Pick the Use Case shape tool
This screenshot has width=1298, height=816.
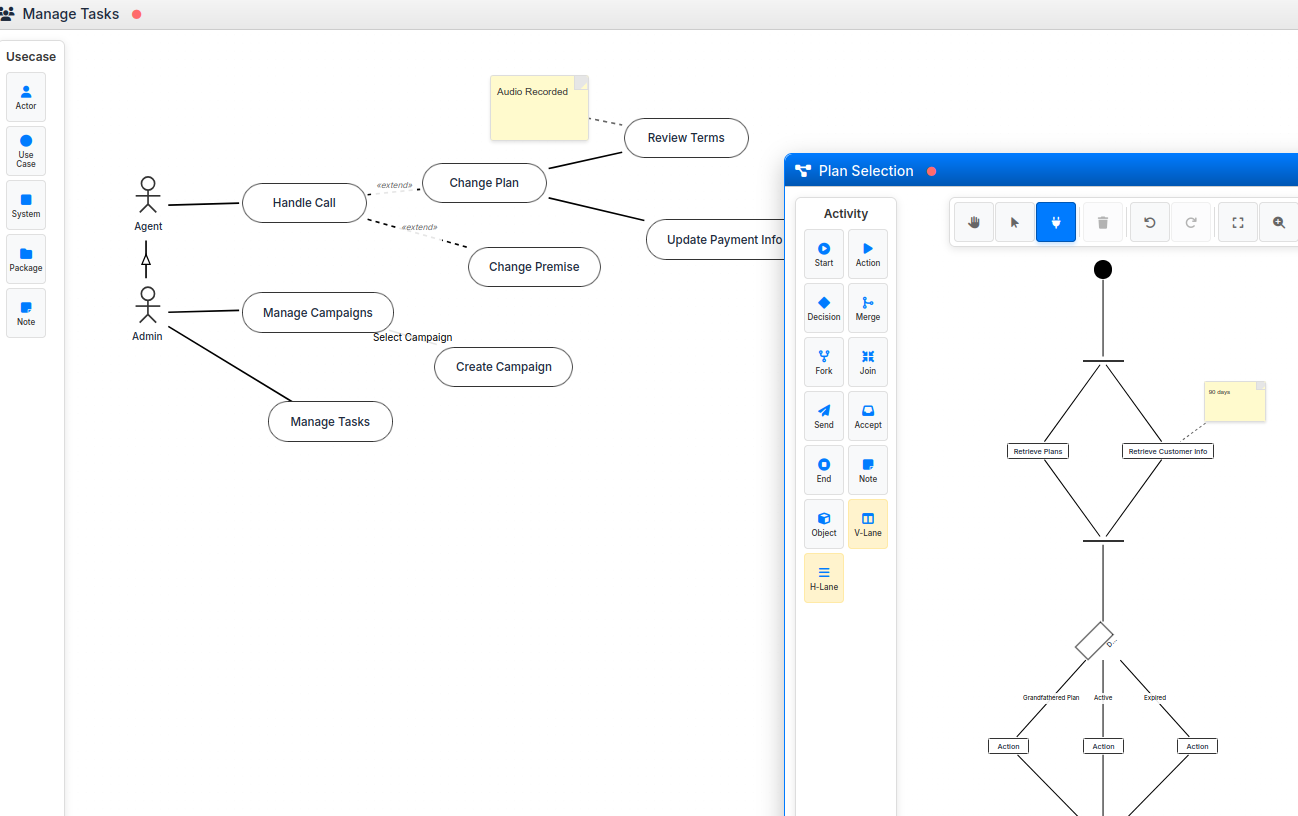coord(26,151)
